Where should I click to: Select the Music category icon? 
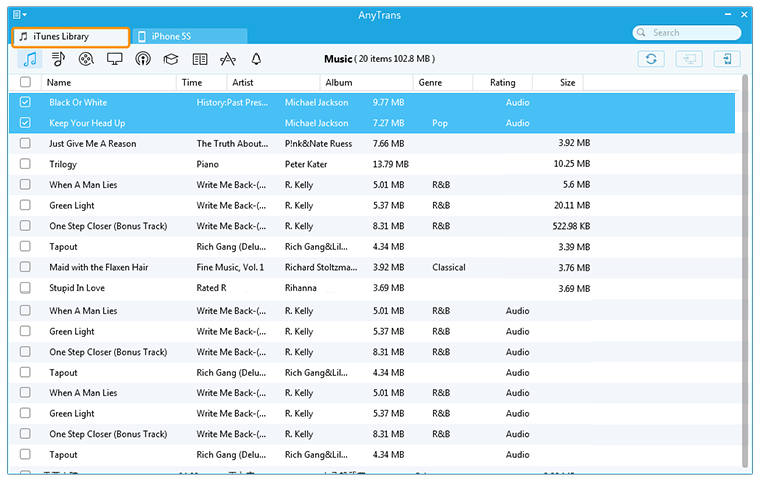(29, 60)
